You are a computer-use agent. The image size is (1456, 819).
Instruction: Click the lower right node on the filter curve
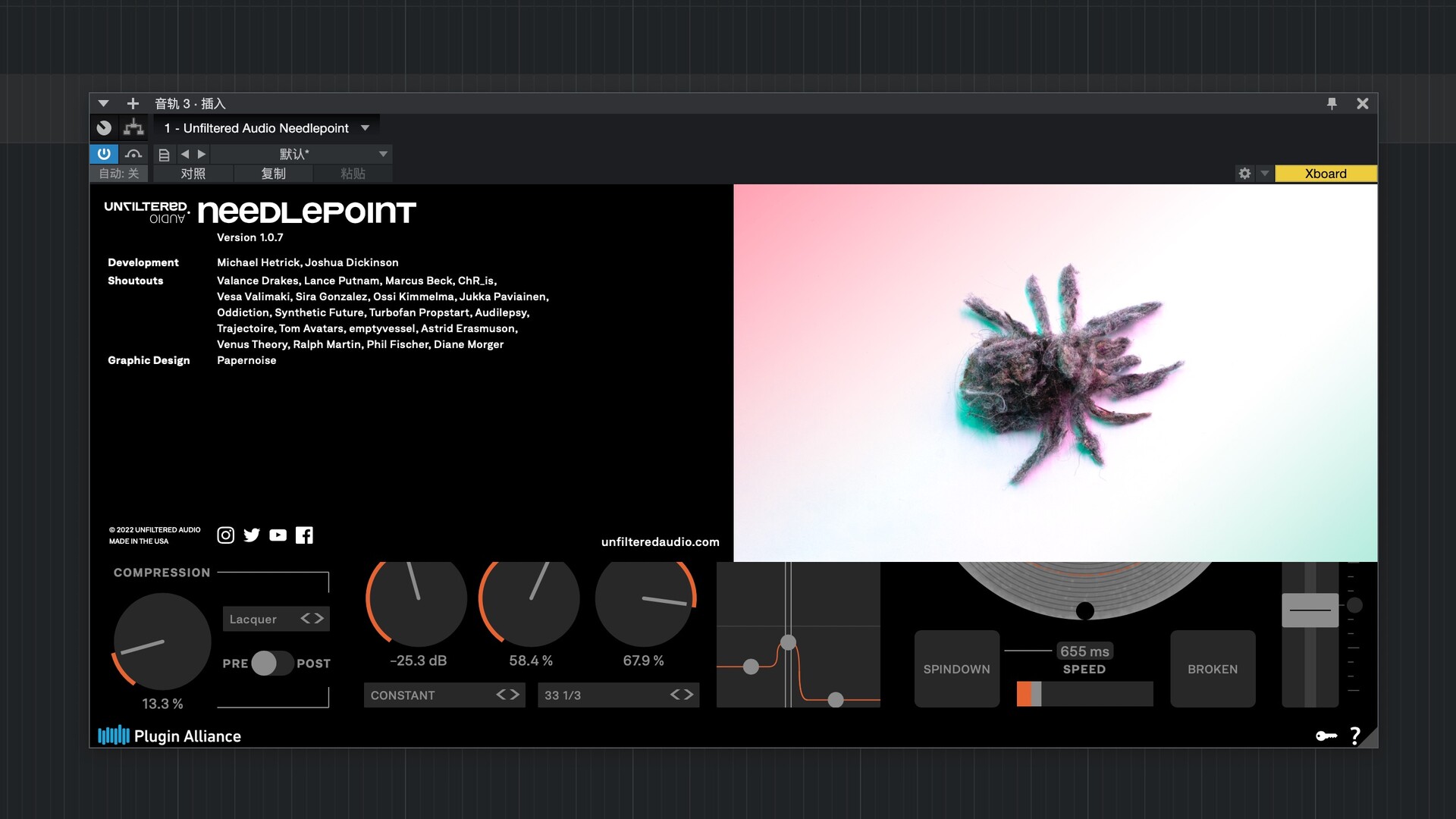point(836,699)
